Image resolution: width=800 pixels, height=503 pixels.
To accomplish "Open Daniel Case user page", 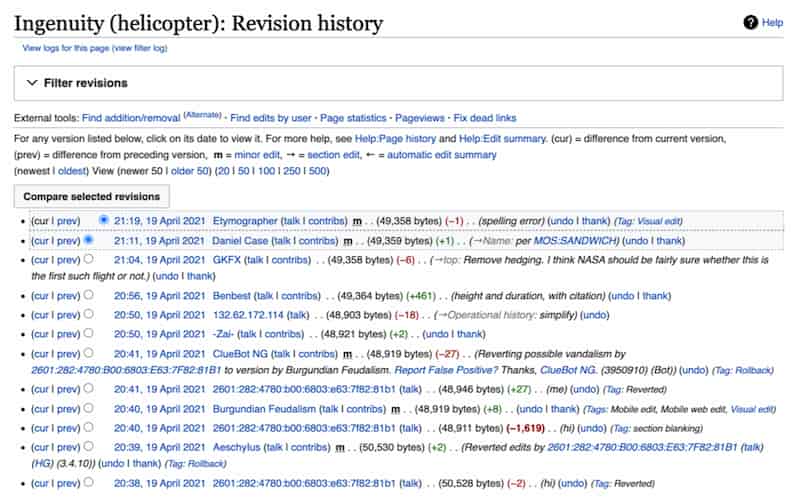I will click(240, 241).
